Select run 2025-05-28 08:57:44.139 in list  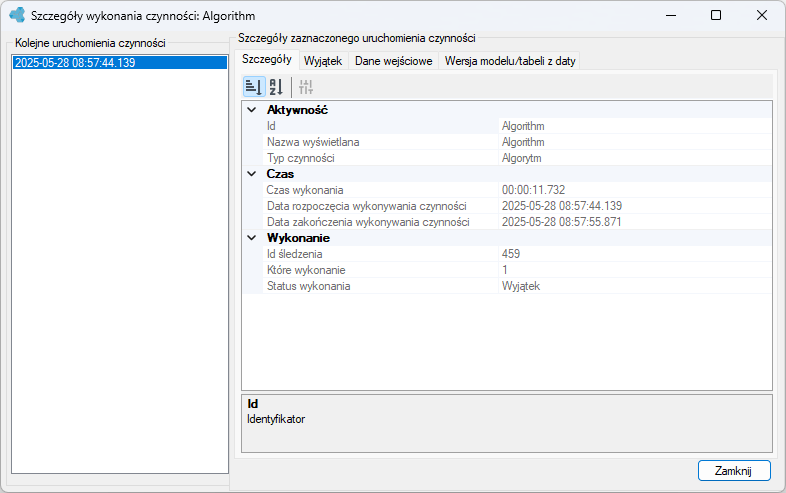pyautogui.click(x=120, y=63)
